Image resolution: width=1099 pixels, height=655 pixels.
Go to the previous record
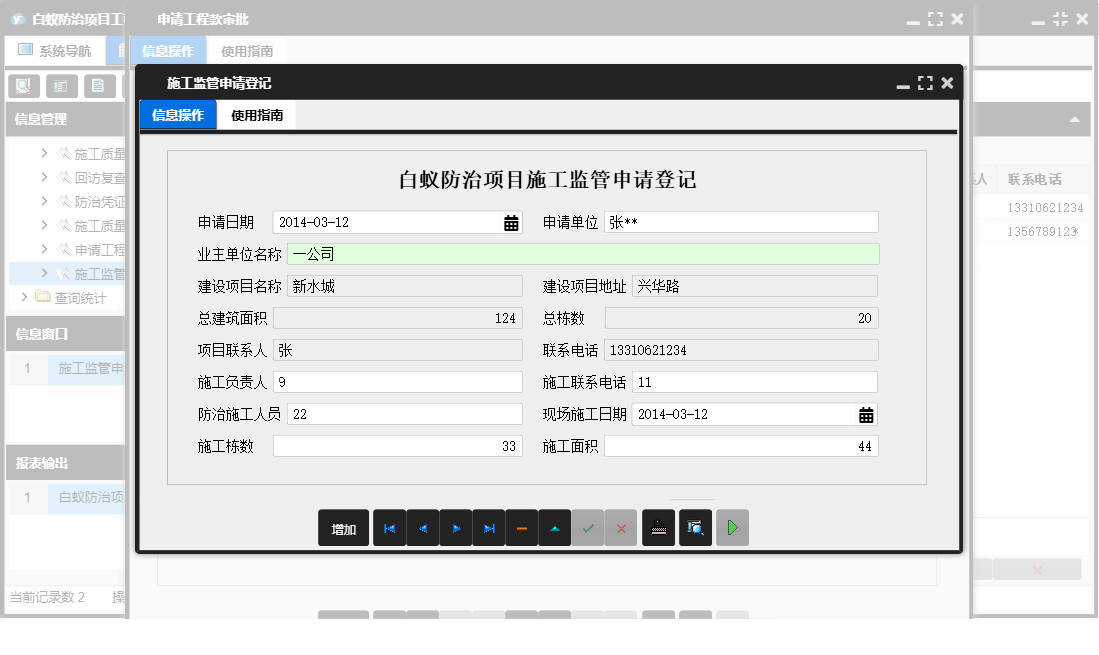pos(422,528)
